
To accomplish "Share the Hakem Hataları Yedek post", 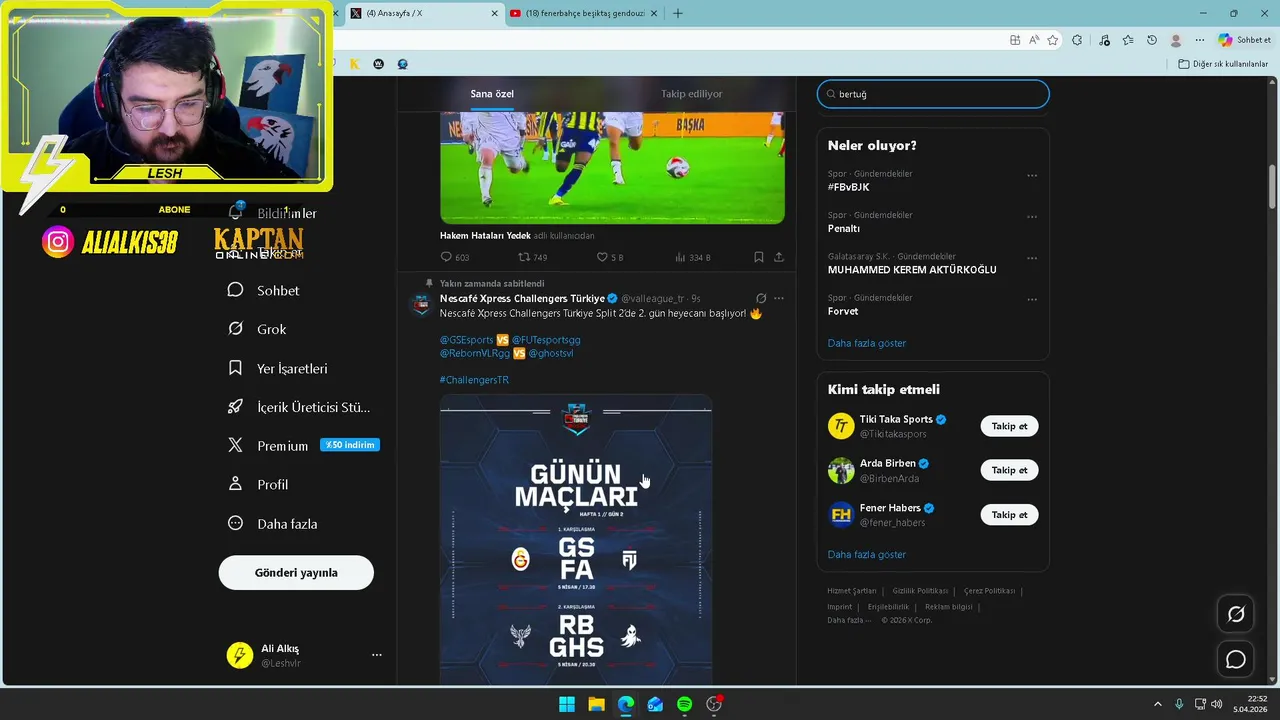I will point(779,257).
